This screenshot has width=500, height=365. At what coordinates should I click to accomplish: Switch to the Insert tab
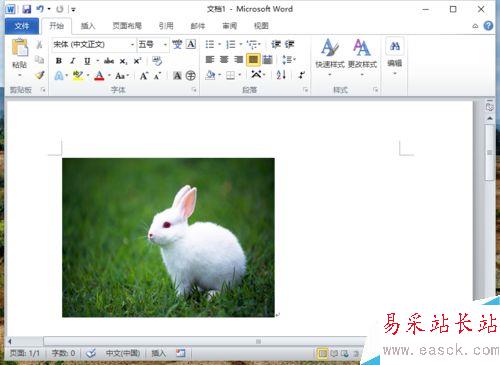tap(88, 26)
